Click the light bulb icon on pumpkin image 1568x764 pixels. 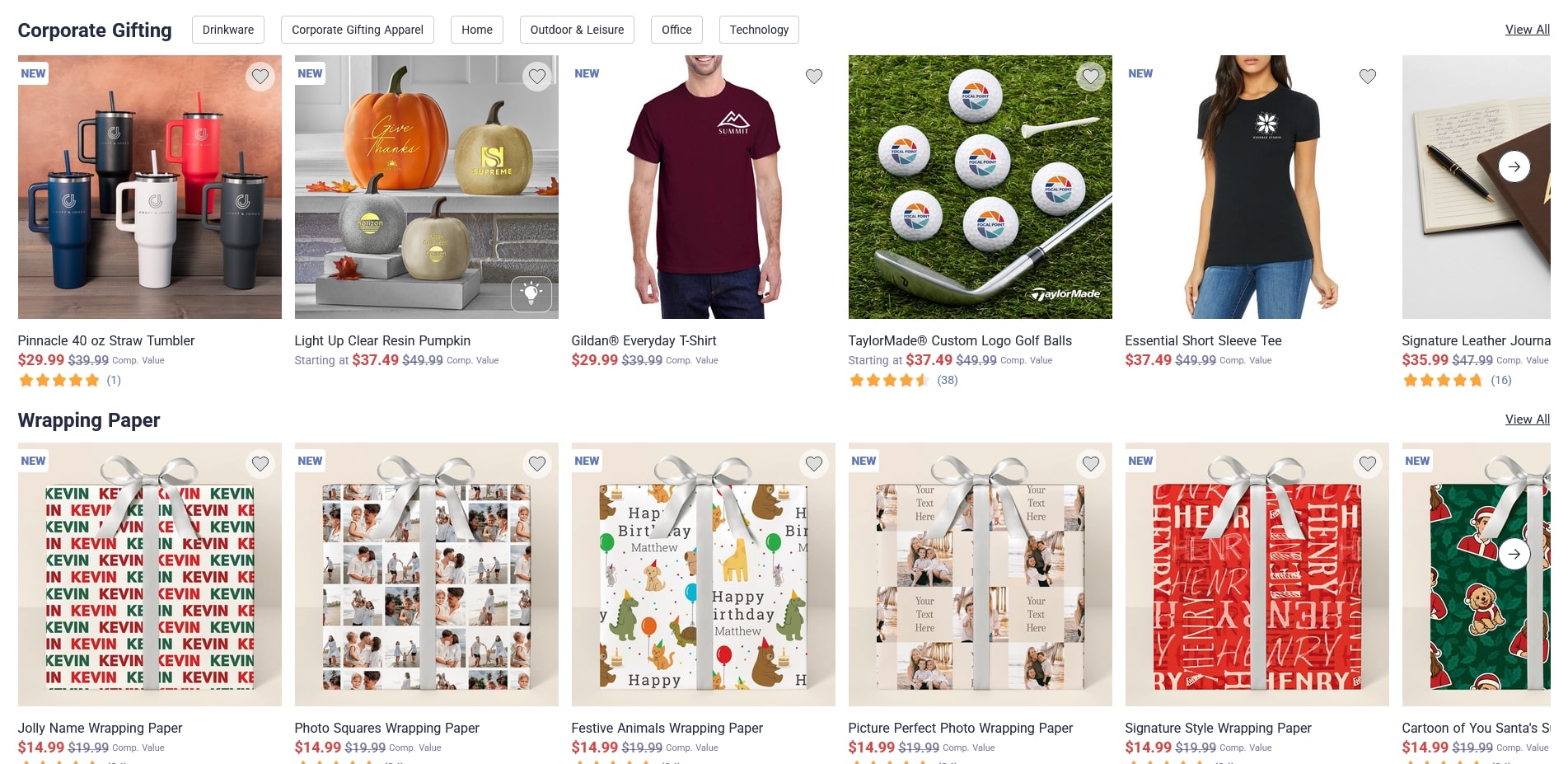531,294
